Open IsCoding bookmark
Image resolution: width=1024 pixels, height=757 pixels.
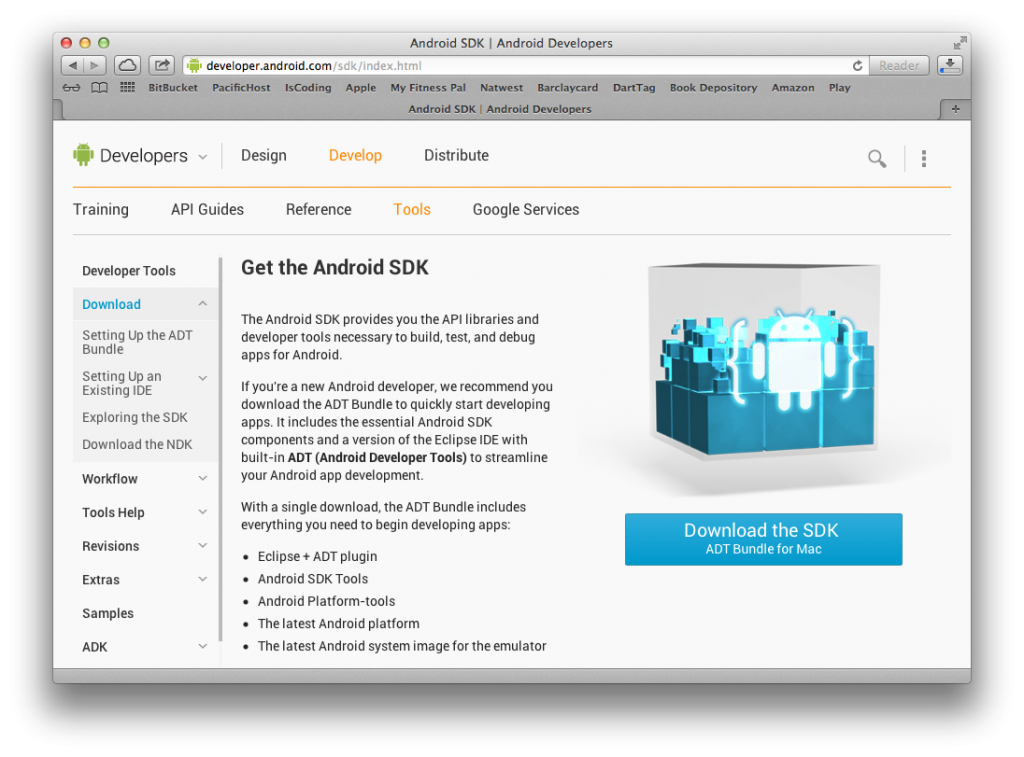tap(308, 88)
